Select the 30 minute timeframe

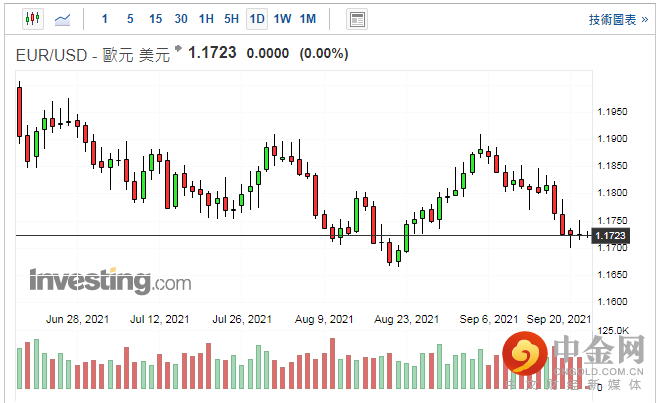pyautogui.click(x=181, y=19)
